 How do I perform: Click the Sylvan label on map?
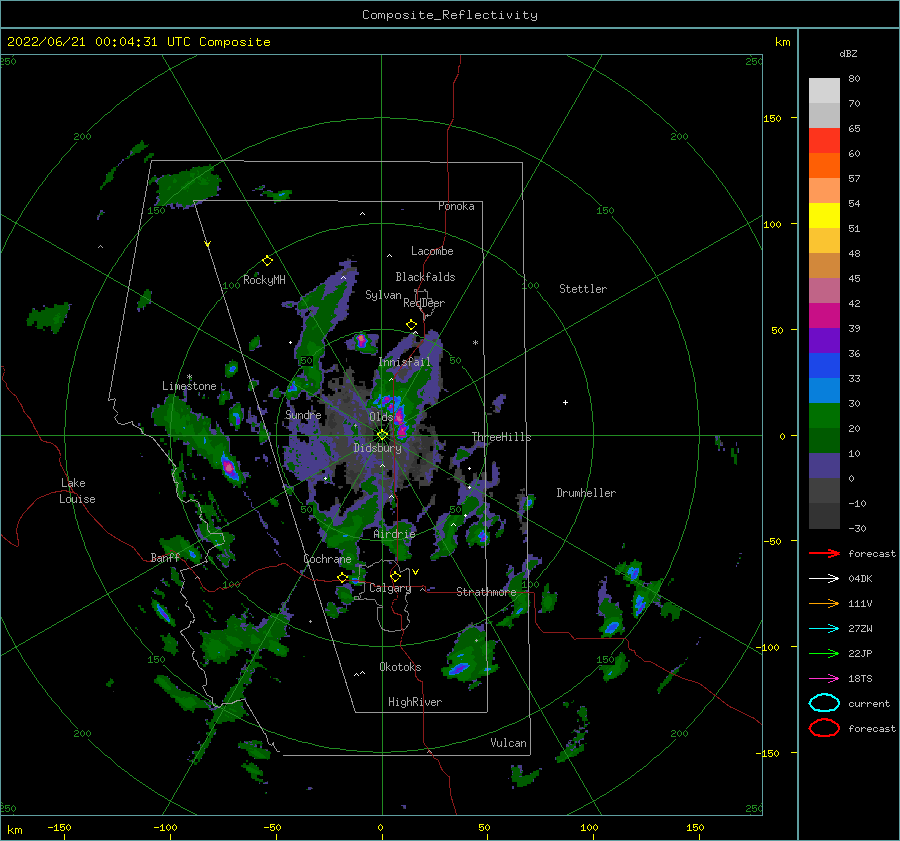coord(383,295)
